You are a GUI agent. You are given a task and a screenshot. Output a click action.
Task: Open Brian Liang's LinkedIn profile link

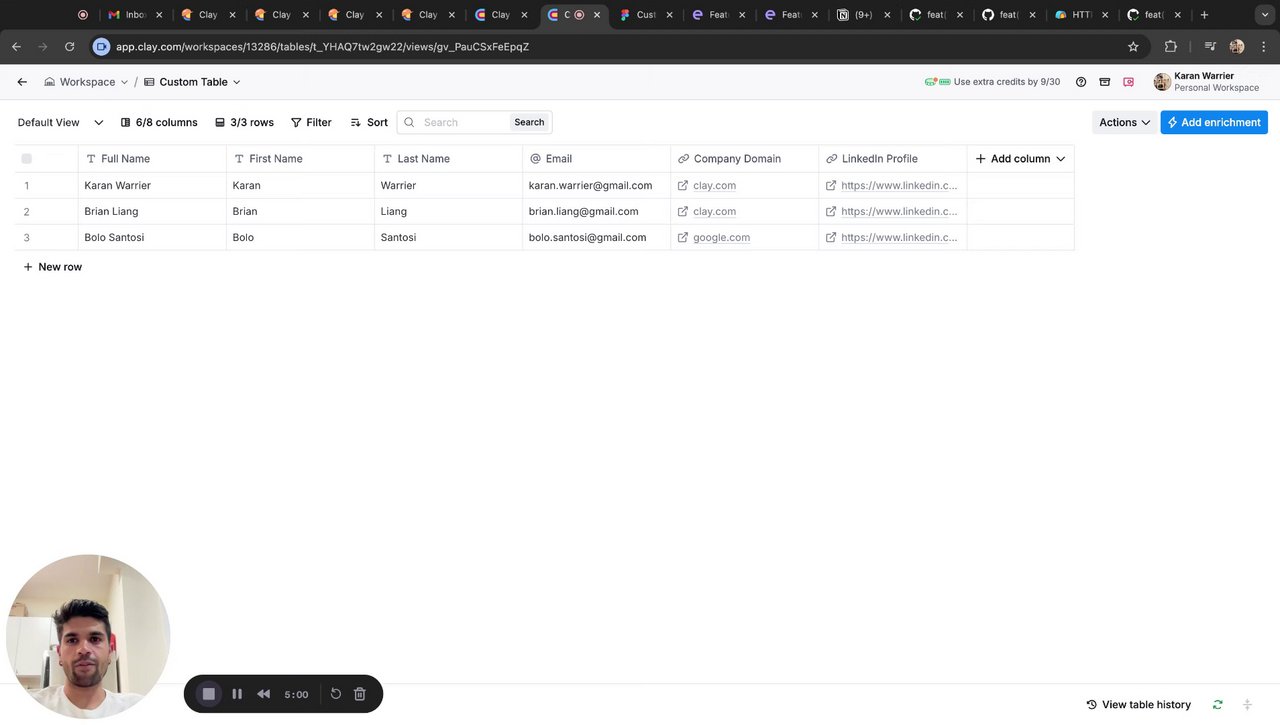click(x=898, y=211)
